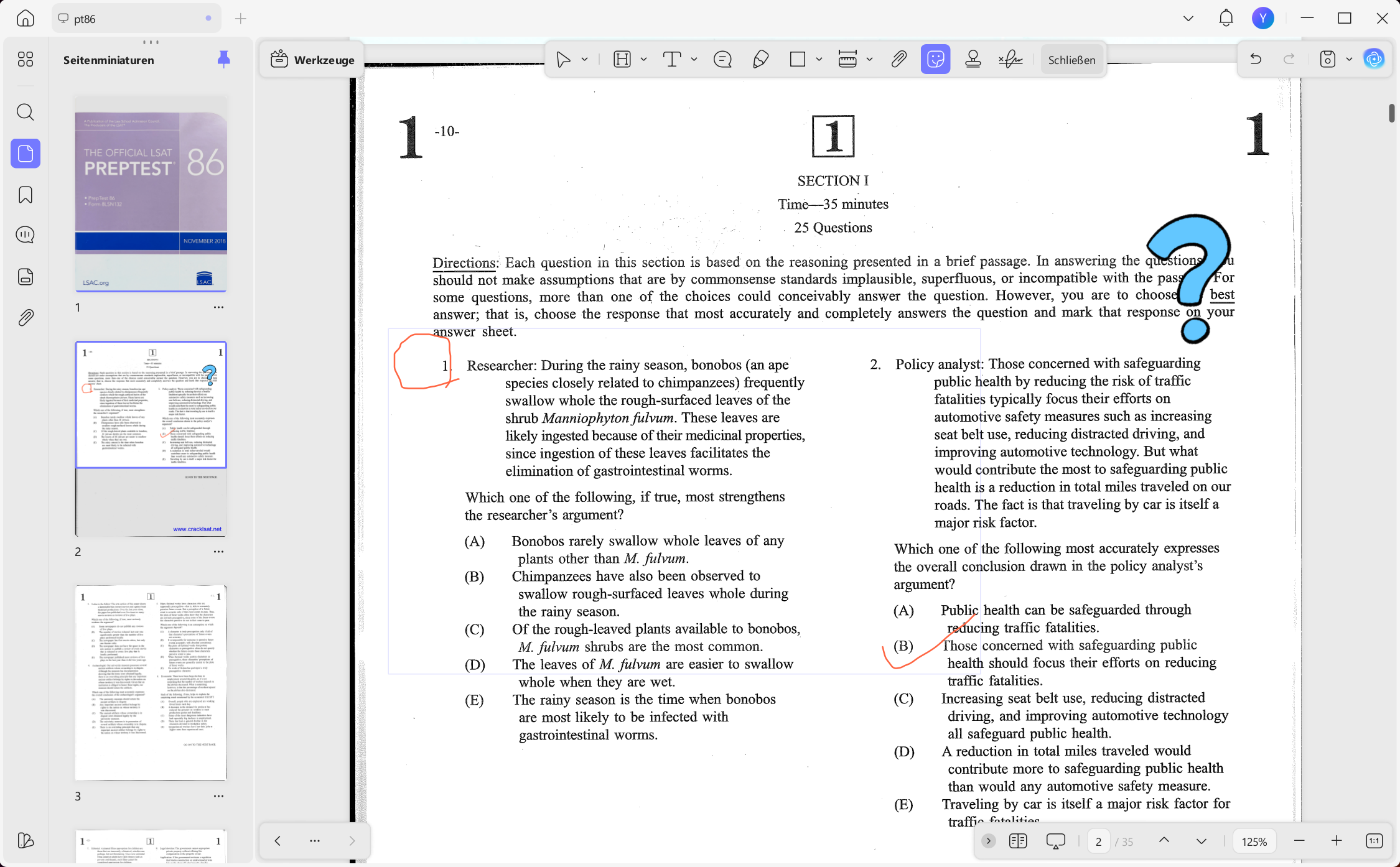Select the highlight text tool
The width and height of the screenshot is (1400, 867).
click(x=622, y=60)
